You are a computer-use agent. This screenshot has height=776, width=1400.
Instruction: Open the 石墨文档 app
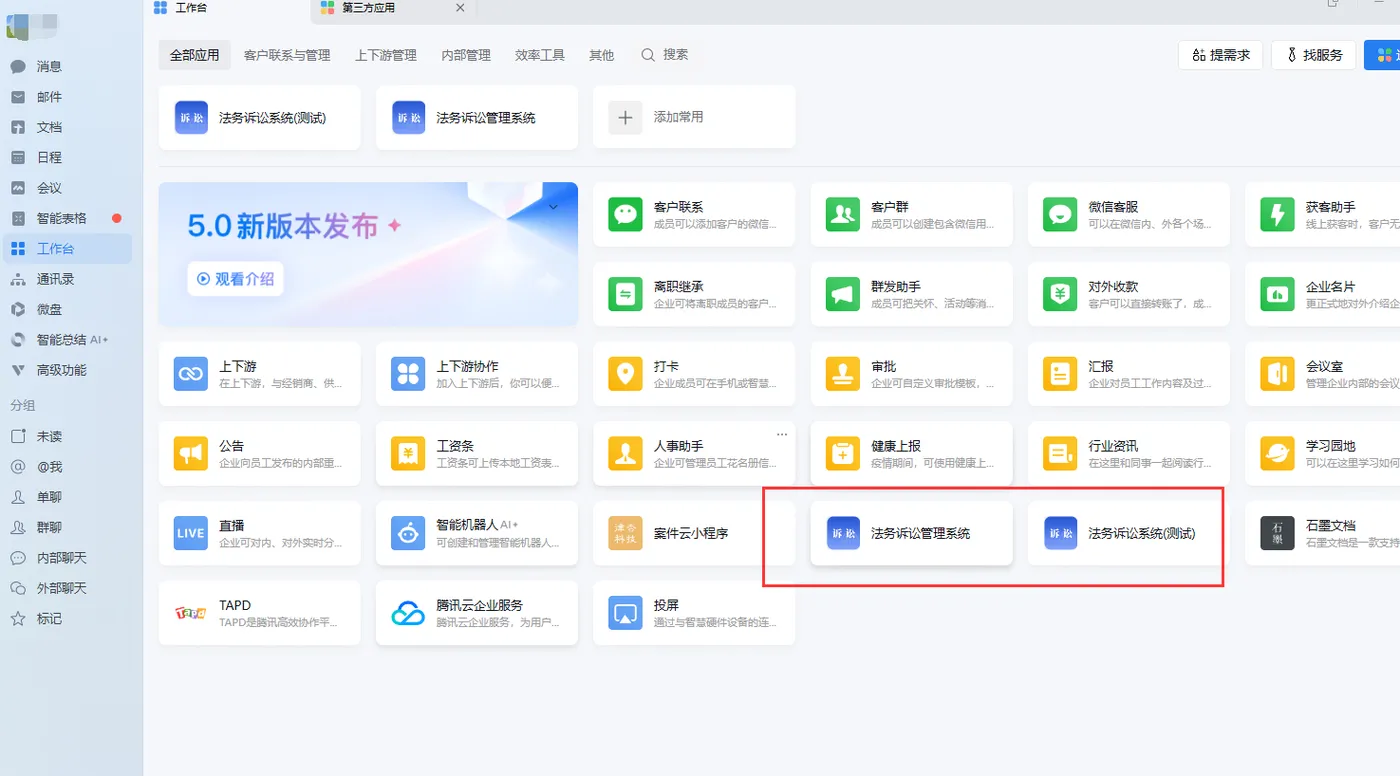pos(1323,533)
